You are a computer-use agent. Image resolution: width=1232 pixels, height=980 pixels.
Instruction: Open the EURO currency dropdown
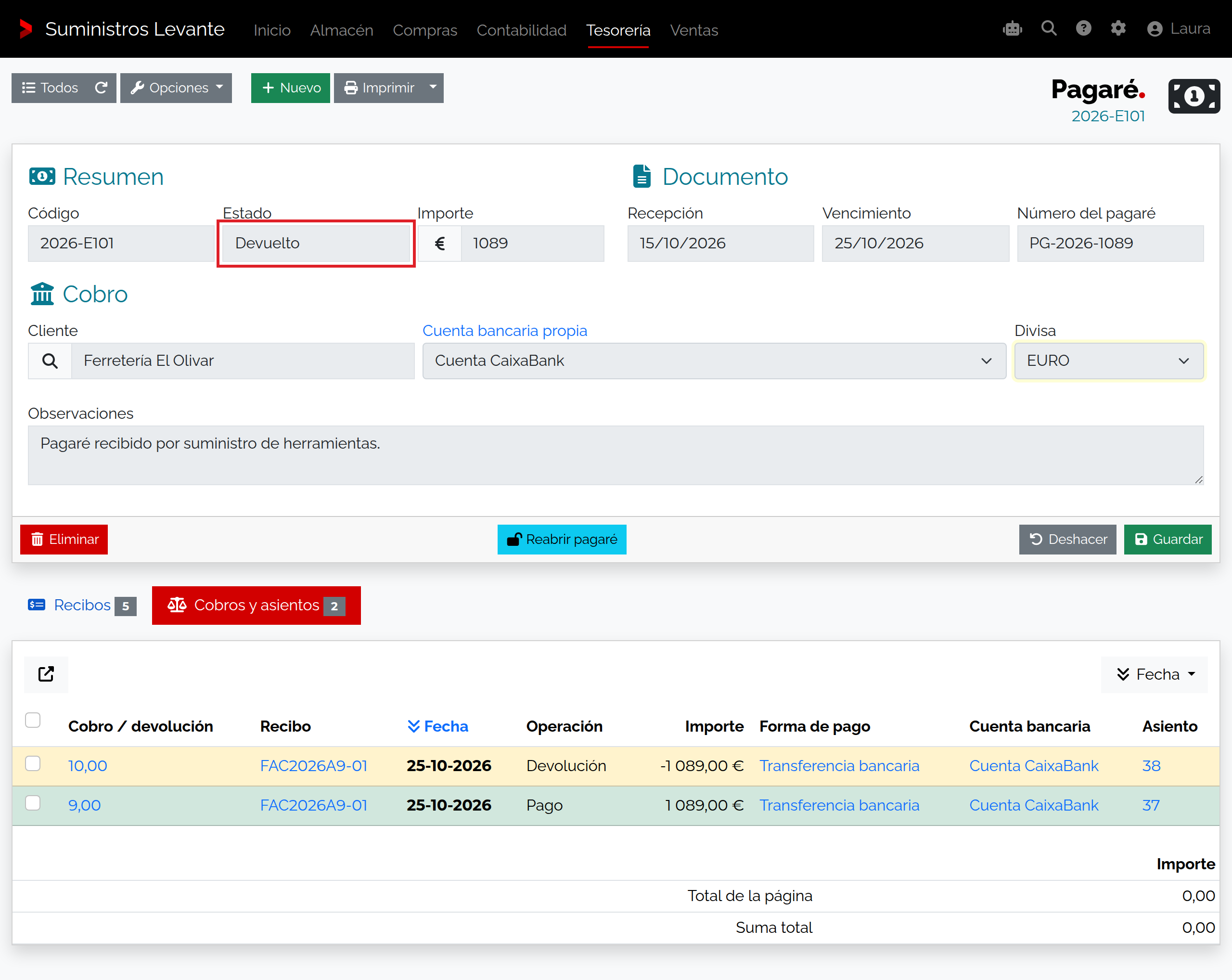click(x=1109, y=361)
